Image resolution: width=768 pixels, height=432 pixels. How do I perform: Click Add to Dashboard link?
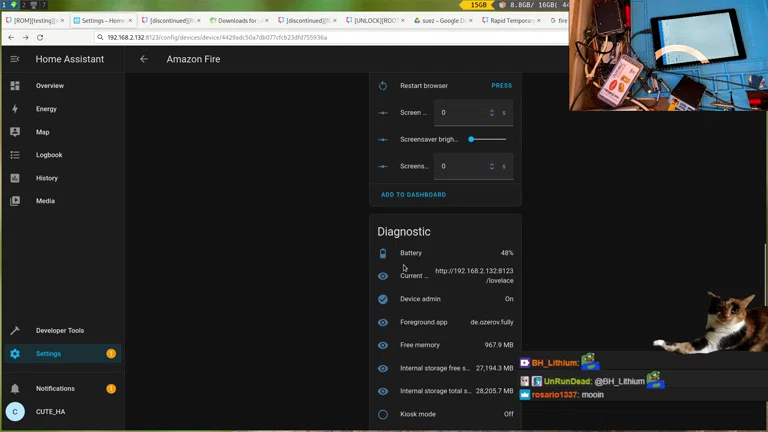(x=413, y=195)
